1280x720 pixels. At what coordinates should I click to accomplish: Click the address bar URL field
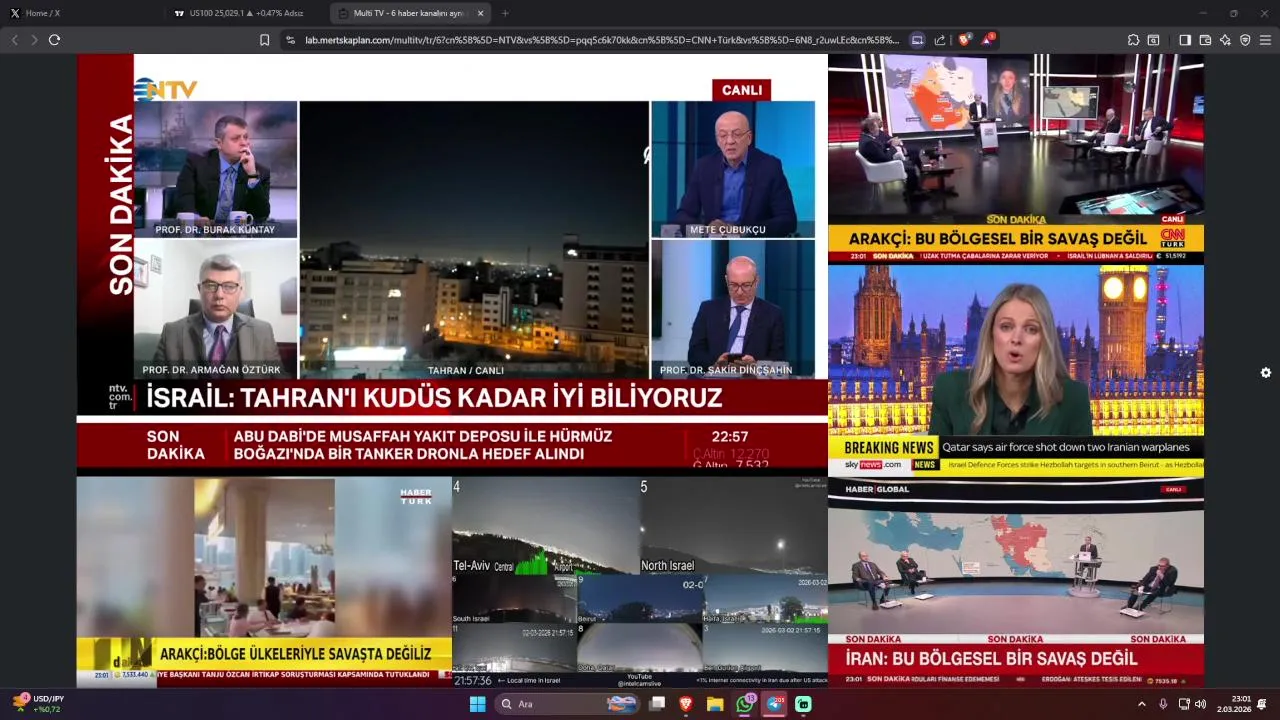(603, 40)
